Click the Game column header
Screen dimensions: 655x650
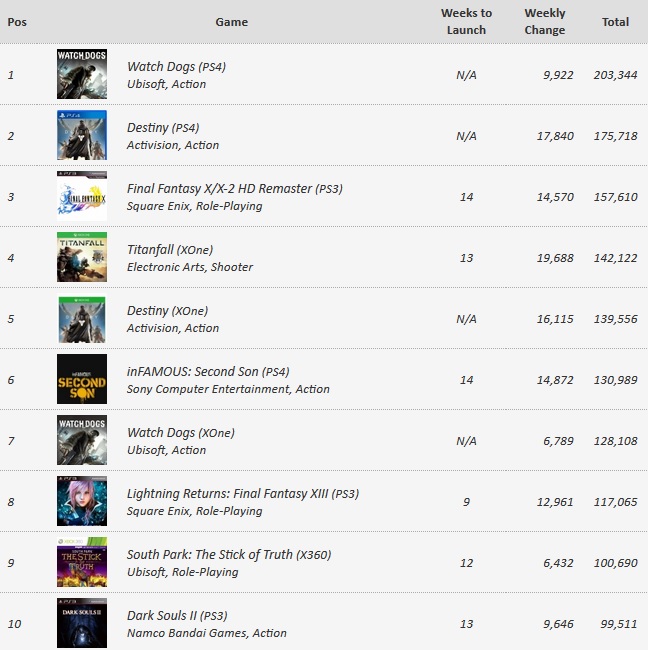click(231, 22)
